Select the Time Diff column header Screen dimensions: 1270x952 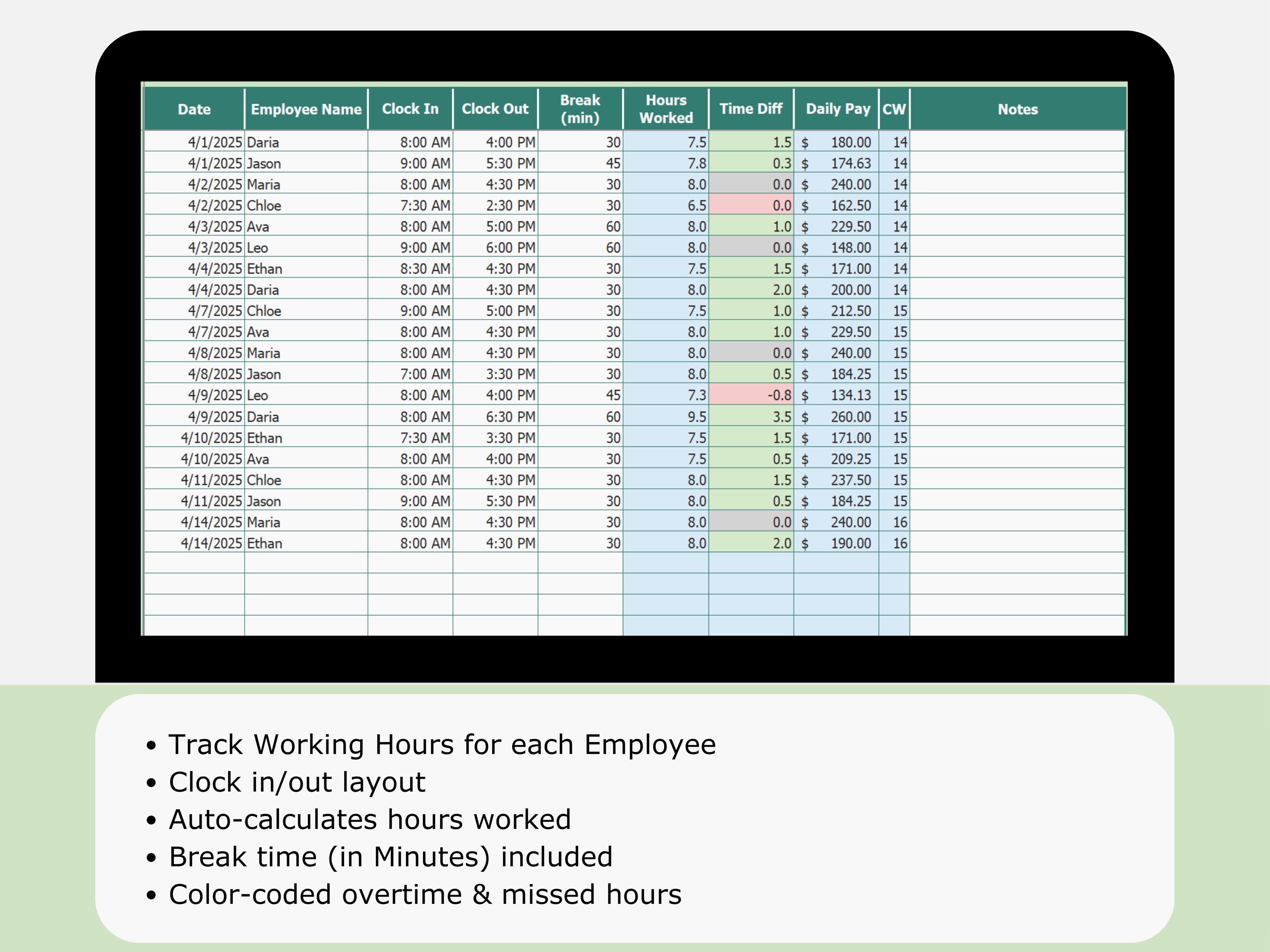pyautogui.click(x=751, y=109)
